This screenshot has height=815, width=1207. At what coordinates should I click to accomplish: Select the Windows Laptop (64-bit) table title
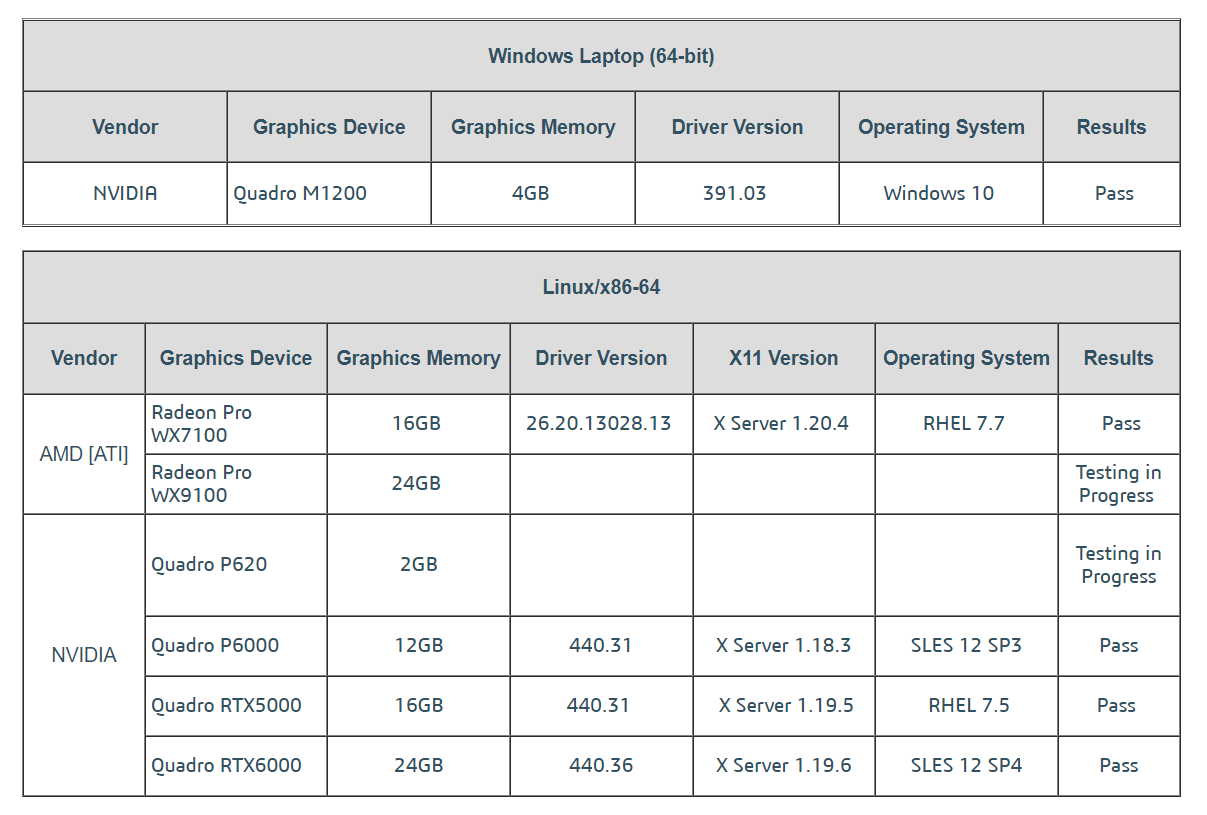[x=601, y=56]
